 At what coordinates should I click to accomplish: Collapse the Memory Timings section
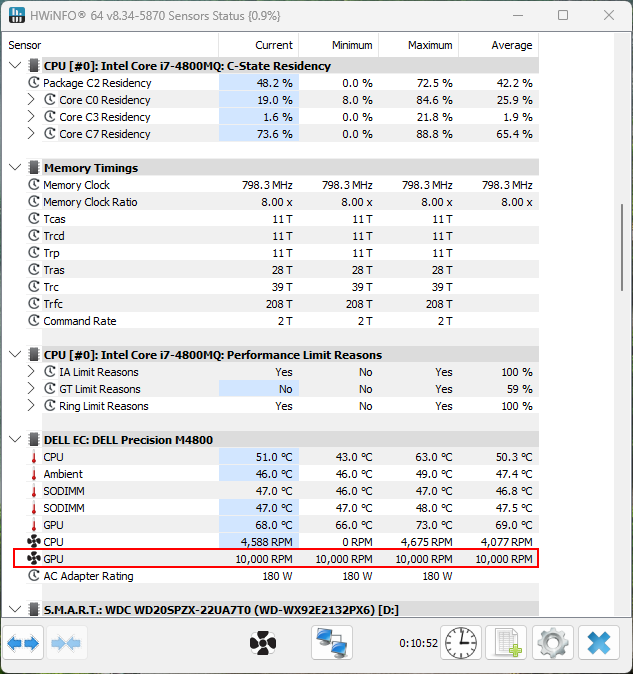pos(14,168)
